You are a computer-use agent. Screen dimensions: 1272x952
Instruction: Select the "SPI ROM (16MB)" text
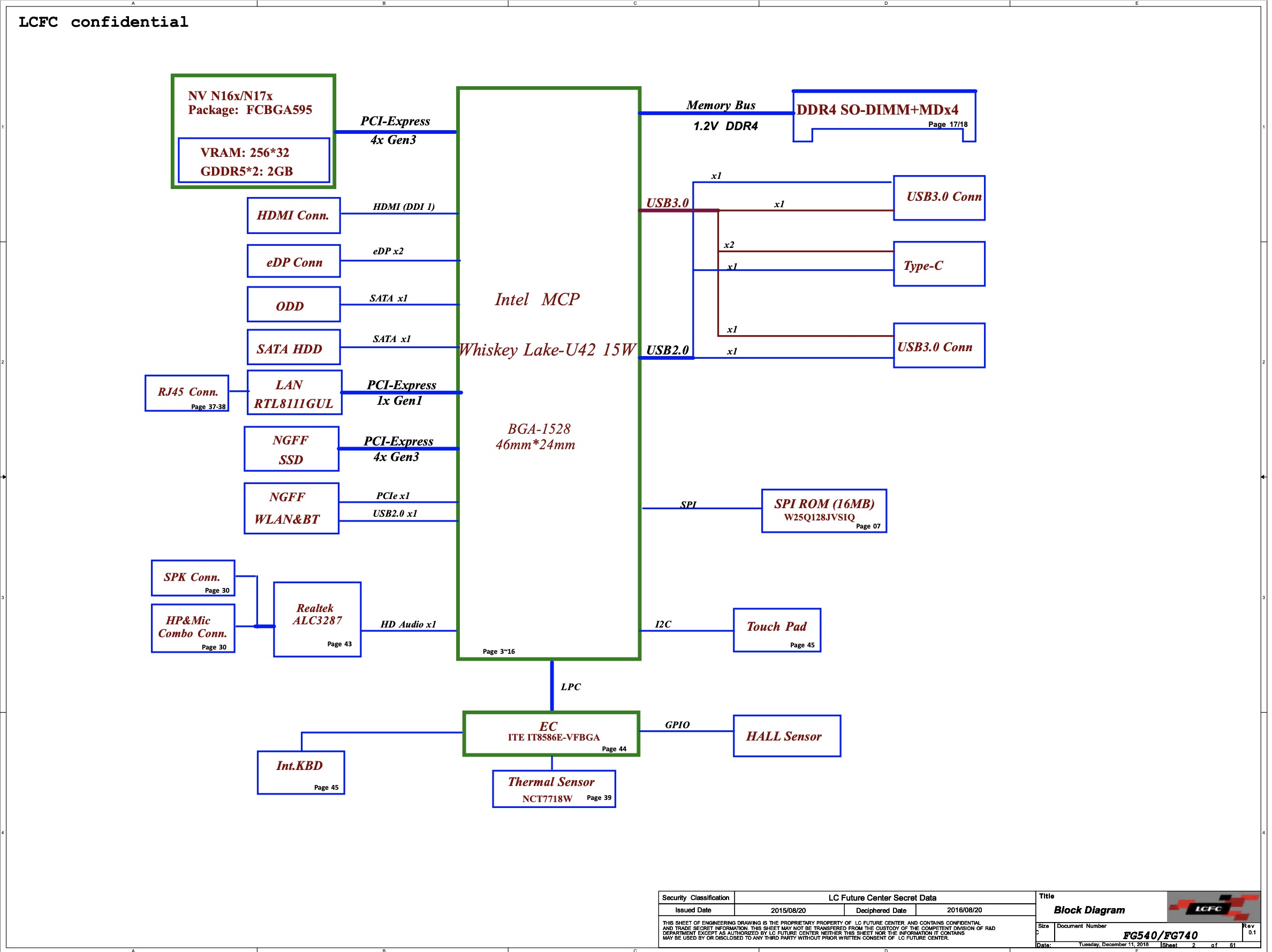(824, 504)
